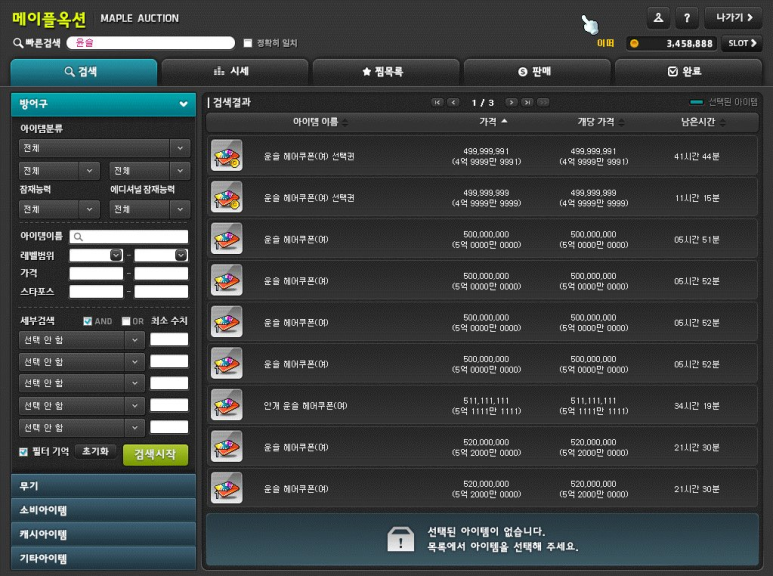Expand the 소비아이템 category
Viewport: 773px width, 576px height.
104,510
